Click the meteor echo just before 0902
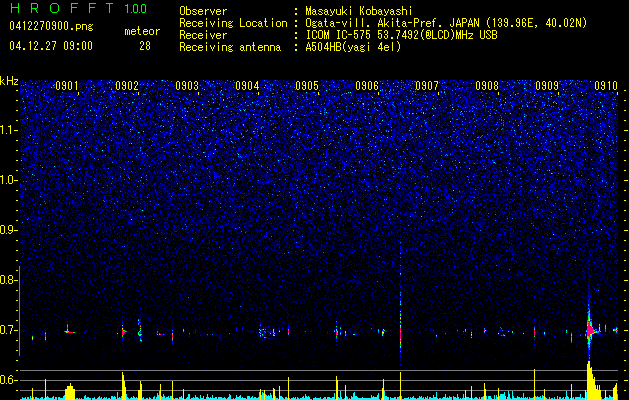 click(x=124, y=332)
